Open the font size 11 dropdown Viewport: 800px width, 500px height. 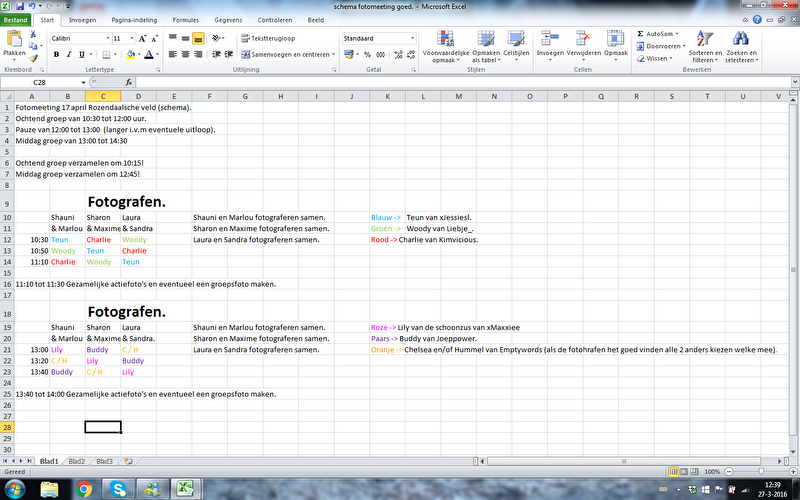point(132,38)
